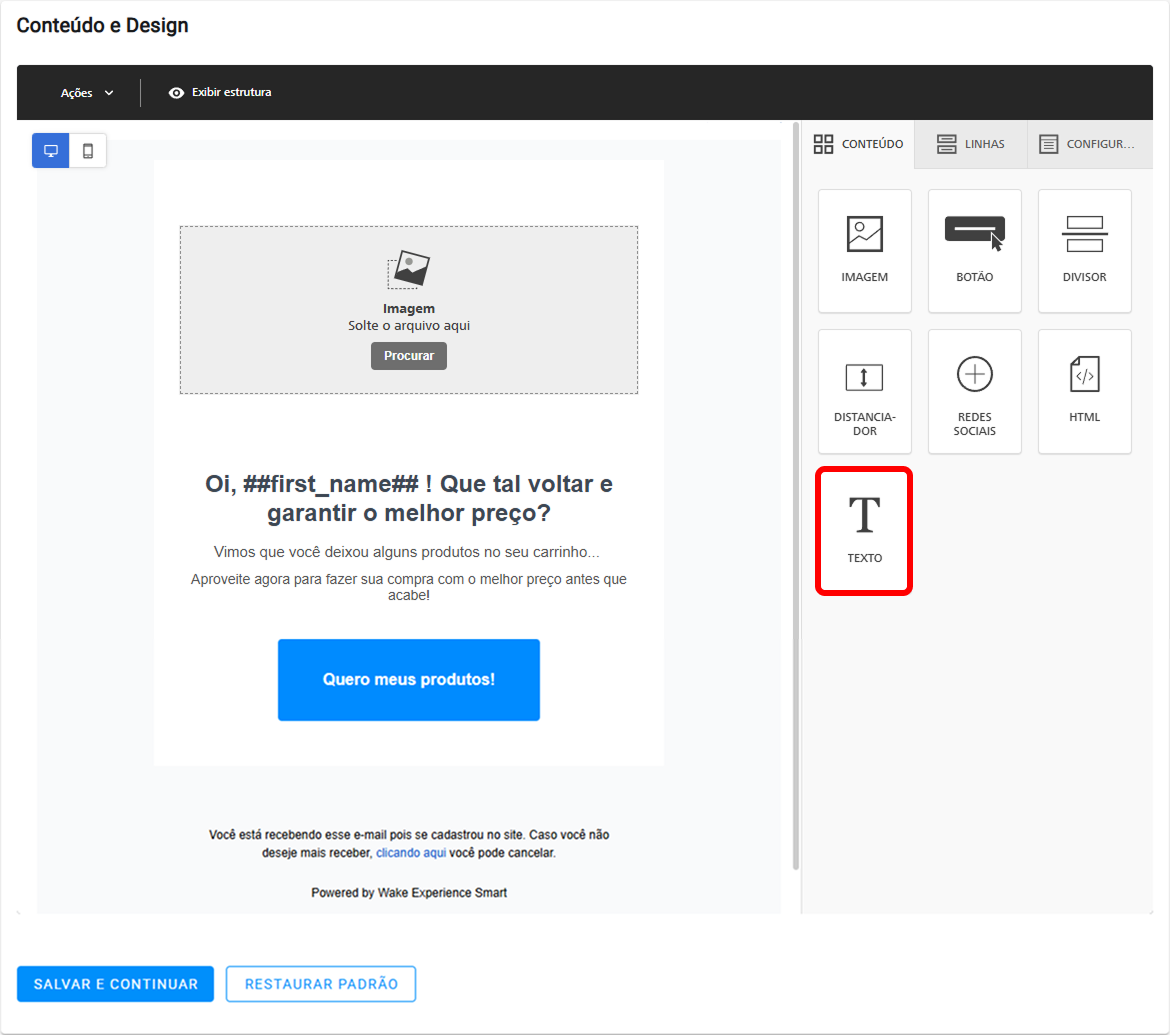
Task: Click Quero meus produtos! button
Action: click(409, 680)
